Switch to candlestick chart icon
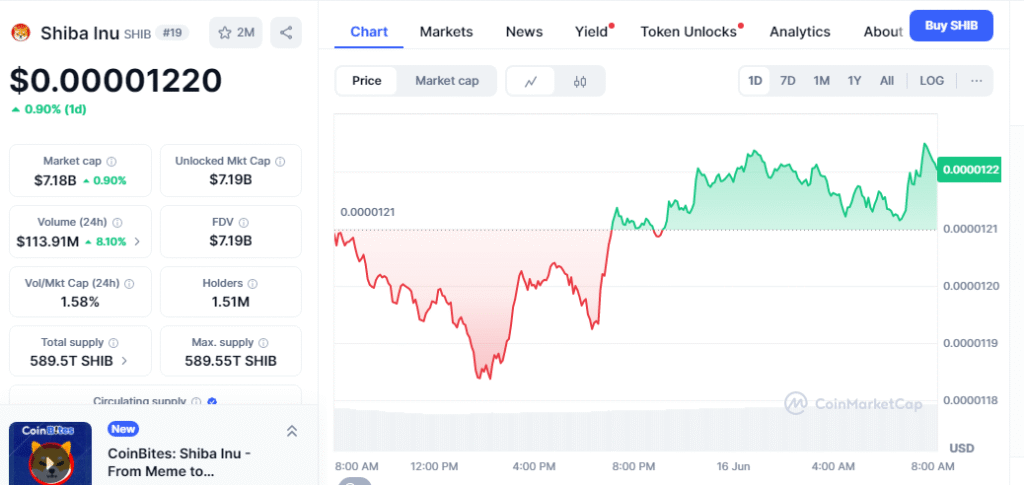The image size is (1024, 485). (580, 81)
